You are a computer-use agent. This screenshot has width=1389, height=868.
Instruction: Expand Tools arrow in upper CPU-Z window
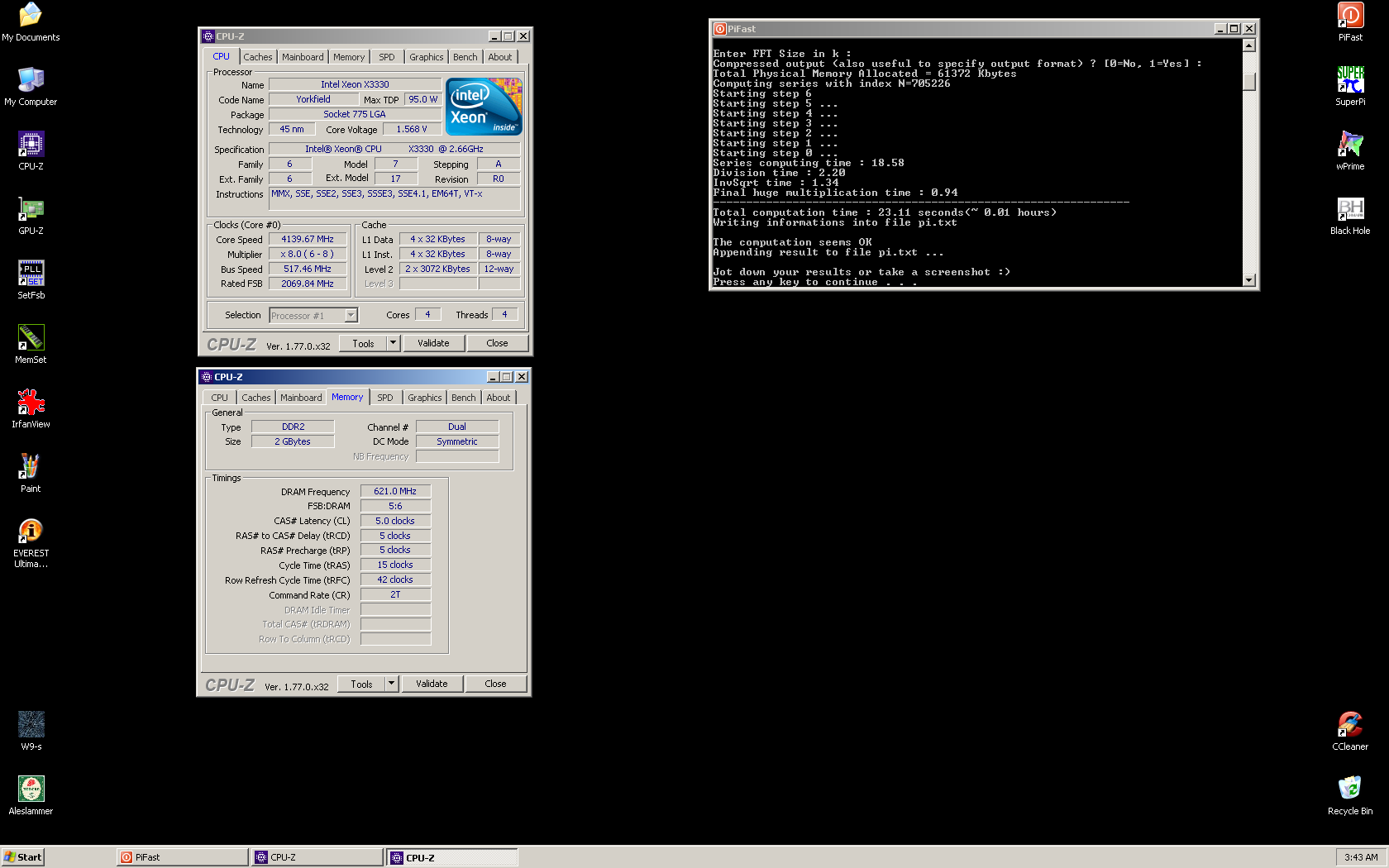[x=394, y=343]
